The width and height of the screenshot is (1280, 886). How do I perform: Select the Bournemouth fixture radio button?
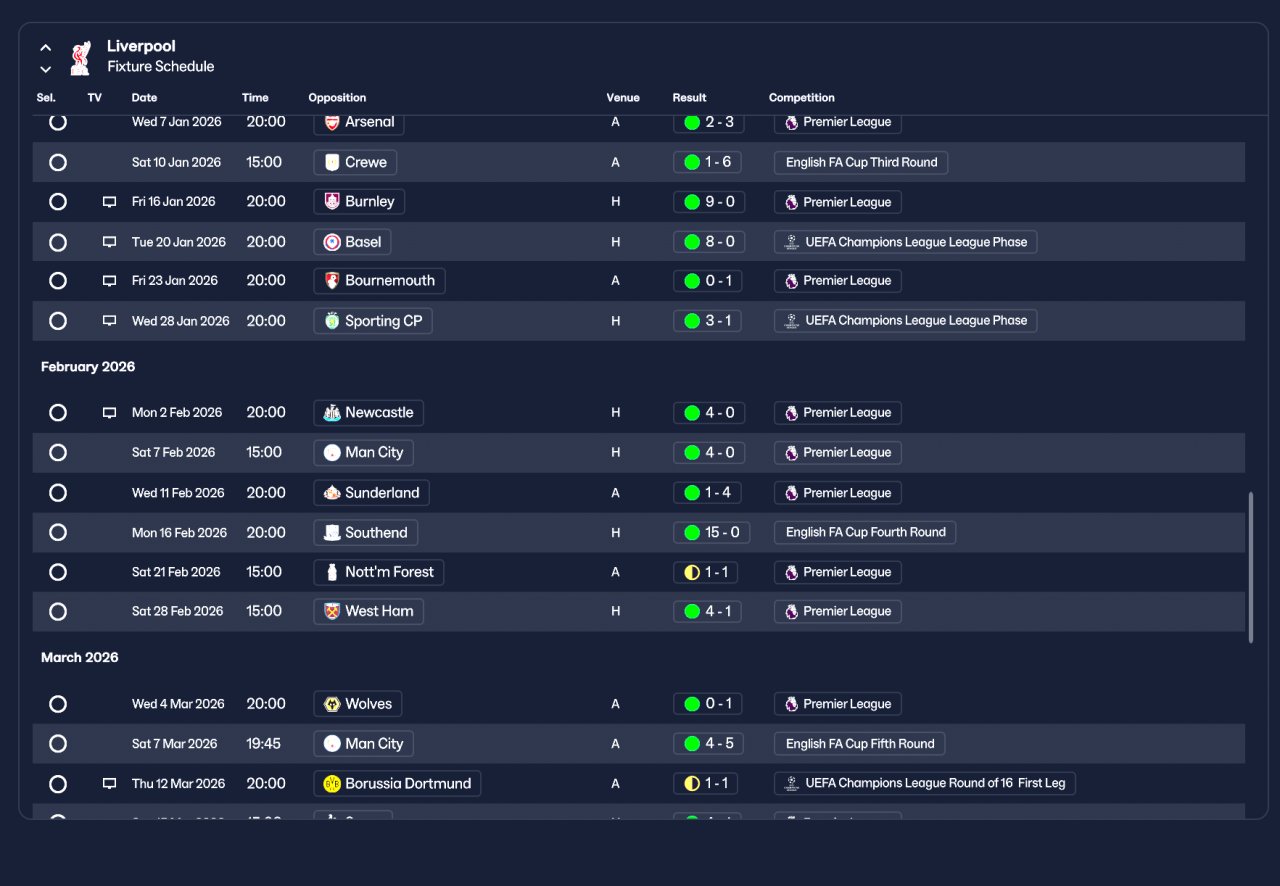58,281
